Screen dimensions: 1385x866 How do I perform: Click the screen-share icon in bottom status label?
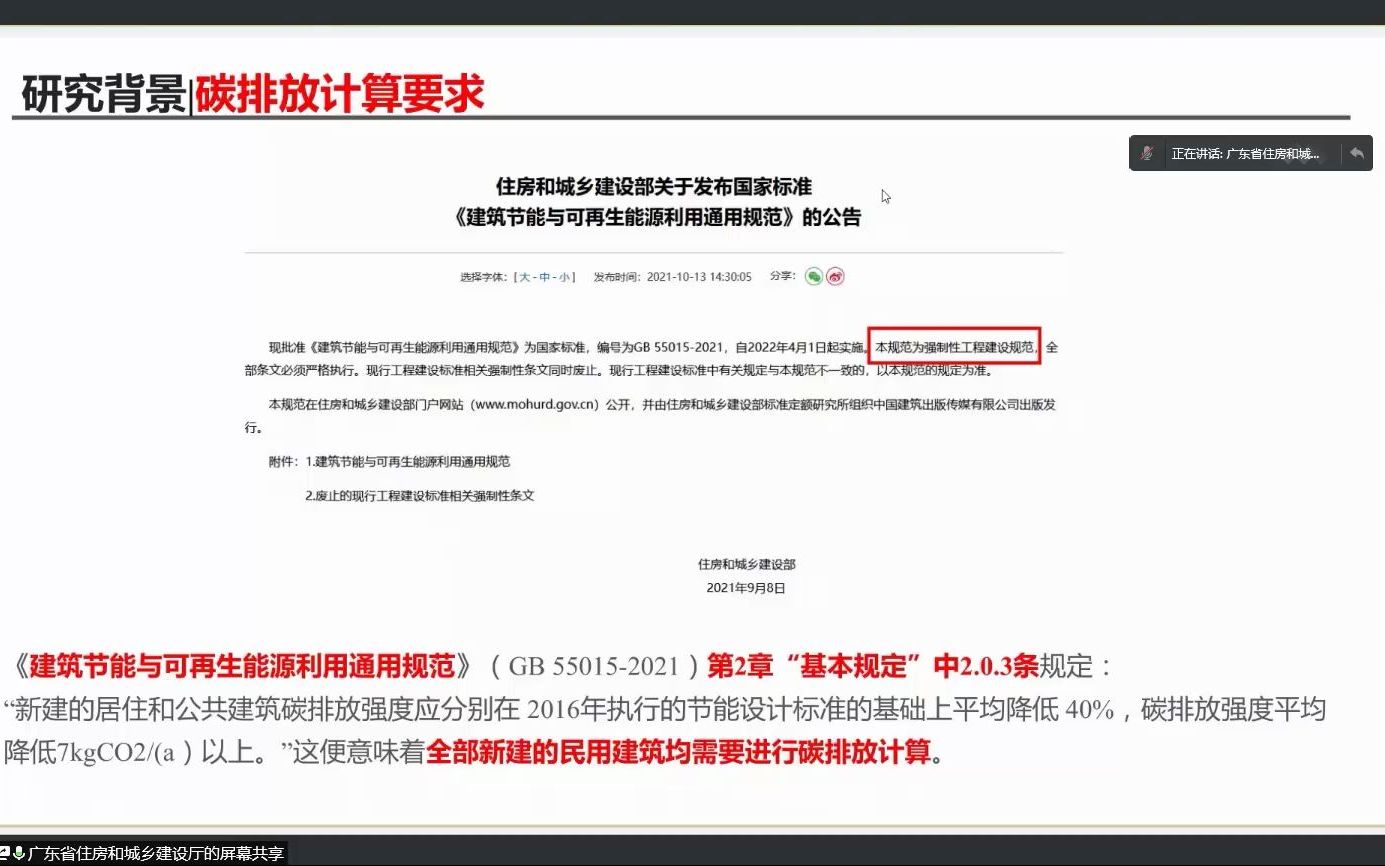coord(5,854)
